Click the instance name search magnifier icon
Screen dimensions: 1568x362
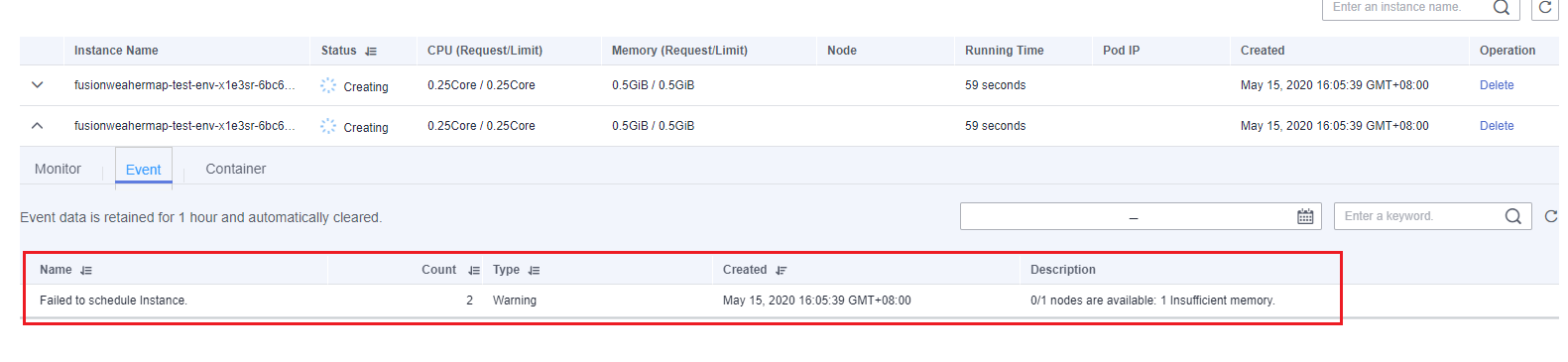[x=1502, y=8]
